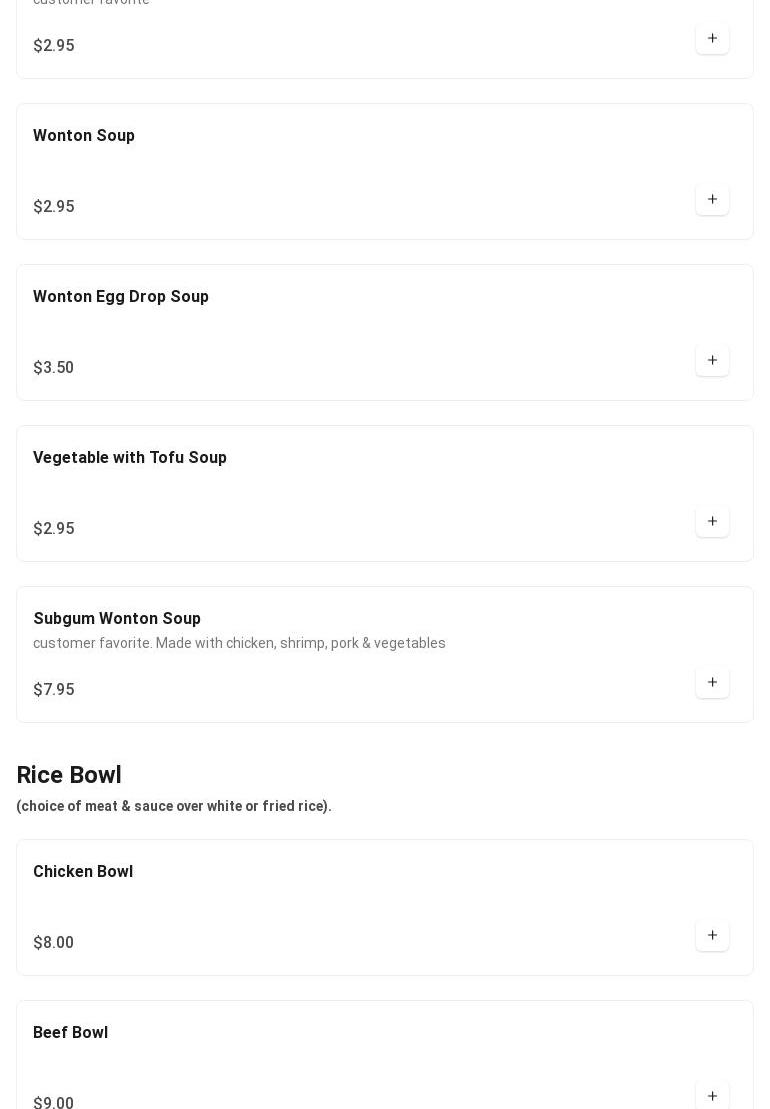The width and height of the screenshot is (770, 1109).
Task: Click the Subgum Wonton Soup ingredients description
Action: [239, 643]
